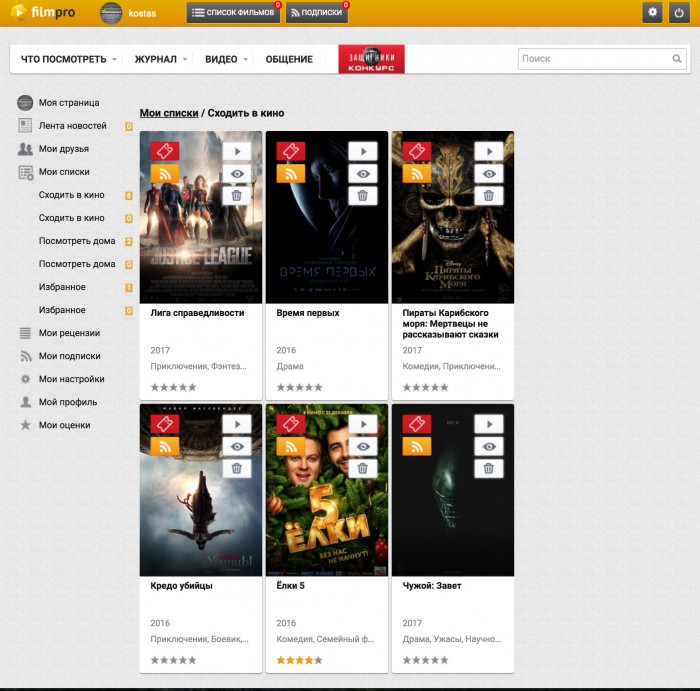This screenshot has width=700, height=691.
Task: Play trailer of Пираты Карибского моря
Action: coord(489,151)
